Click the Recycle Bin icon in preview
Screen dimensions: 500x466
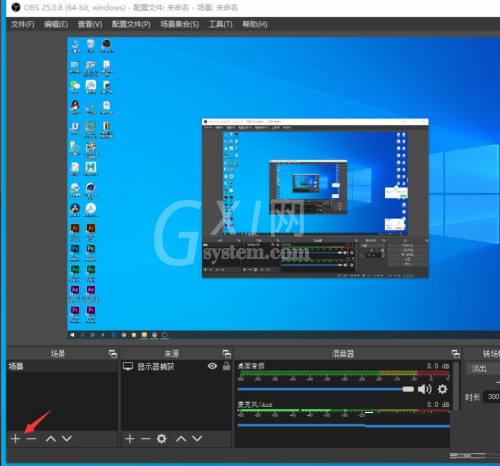[91, 46]
